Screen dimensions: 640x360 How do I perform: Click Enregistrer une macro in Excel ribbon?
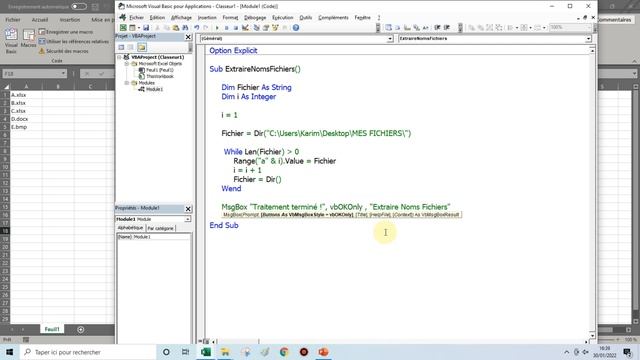point(66,31)
